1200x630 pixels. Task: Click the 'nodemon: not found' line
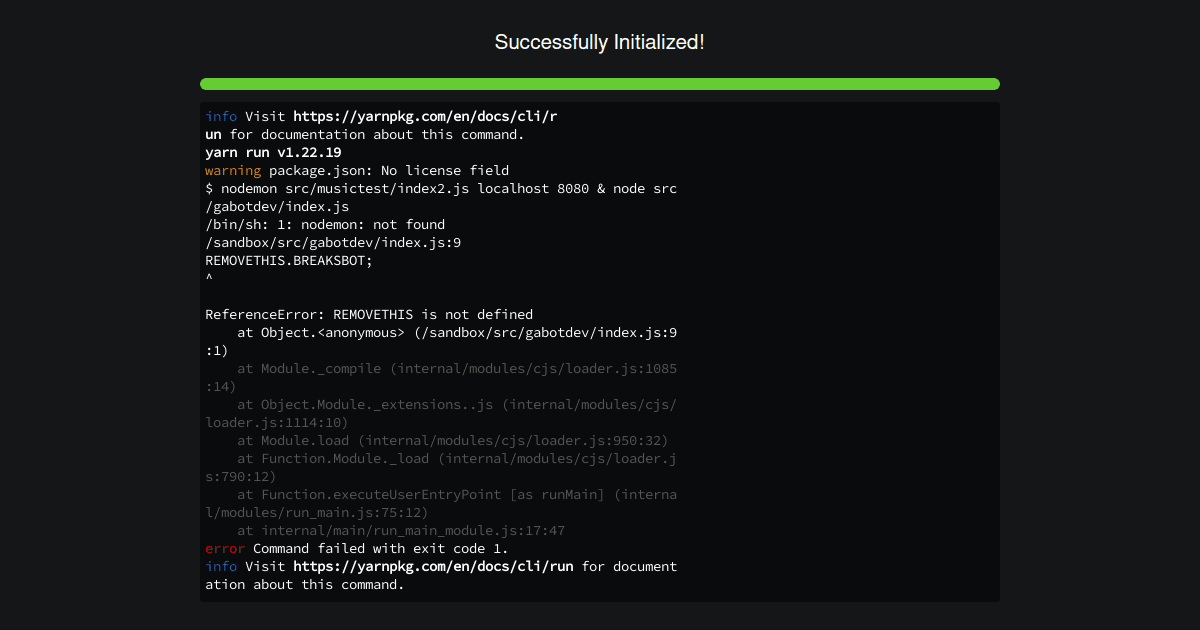tap(325, 224)
